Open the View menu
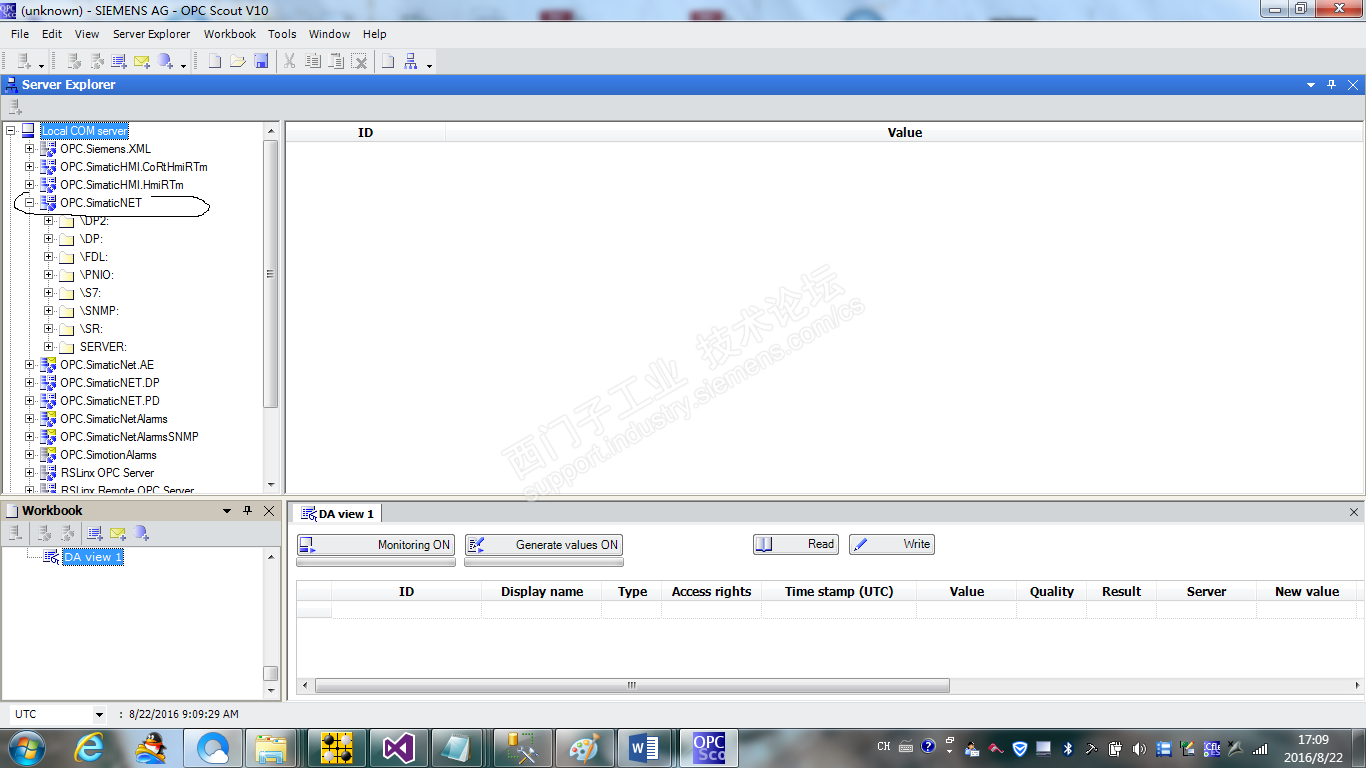Screen dimensions: 1366x768 pyautogui.click(x=87, y=34)
